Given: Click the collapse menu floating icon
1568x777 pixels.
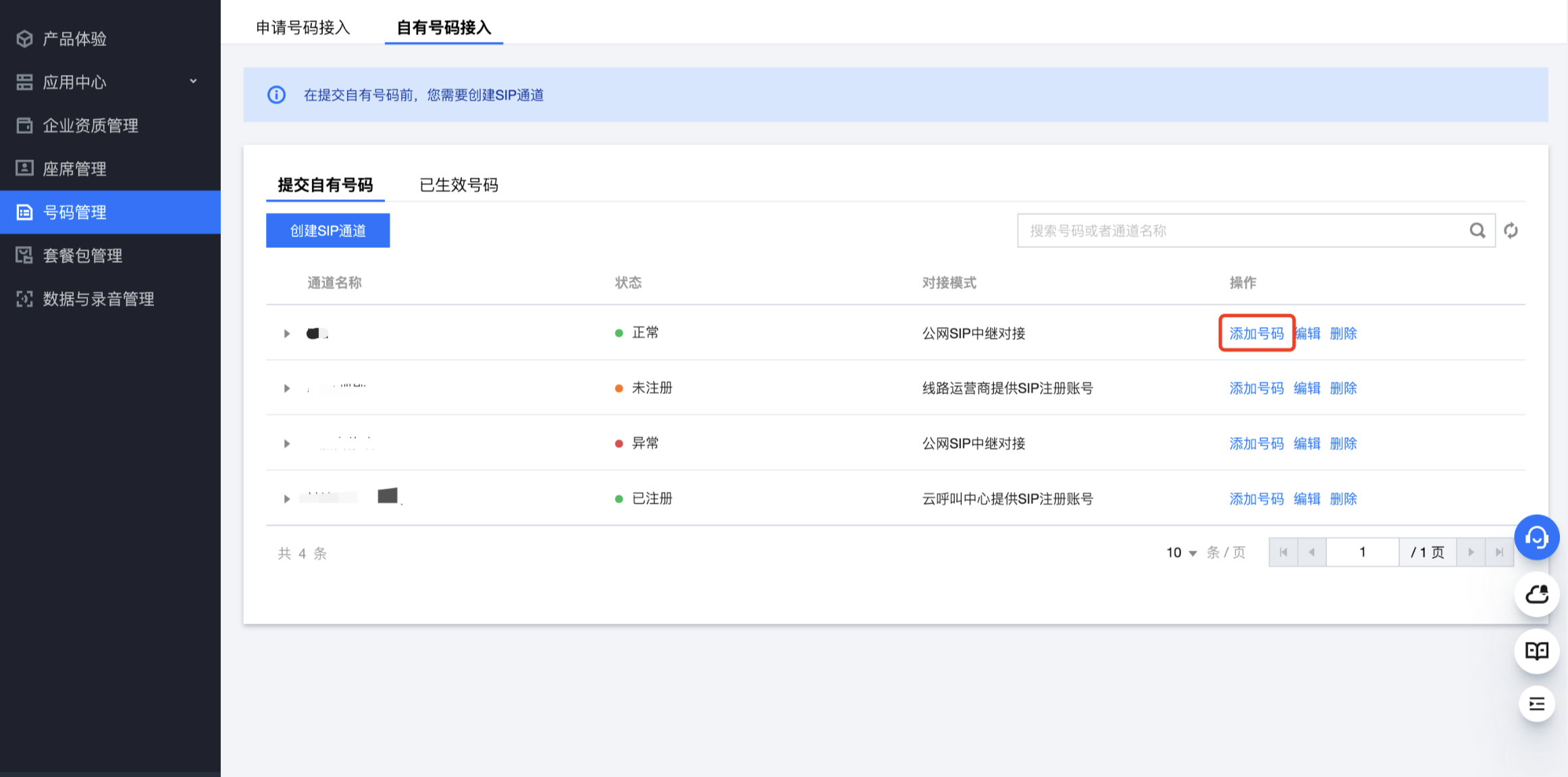Looking at the screenshot, I should coord(1536,704).
